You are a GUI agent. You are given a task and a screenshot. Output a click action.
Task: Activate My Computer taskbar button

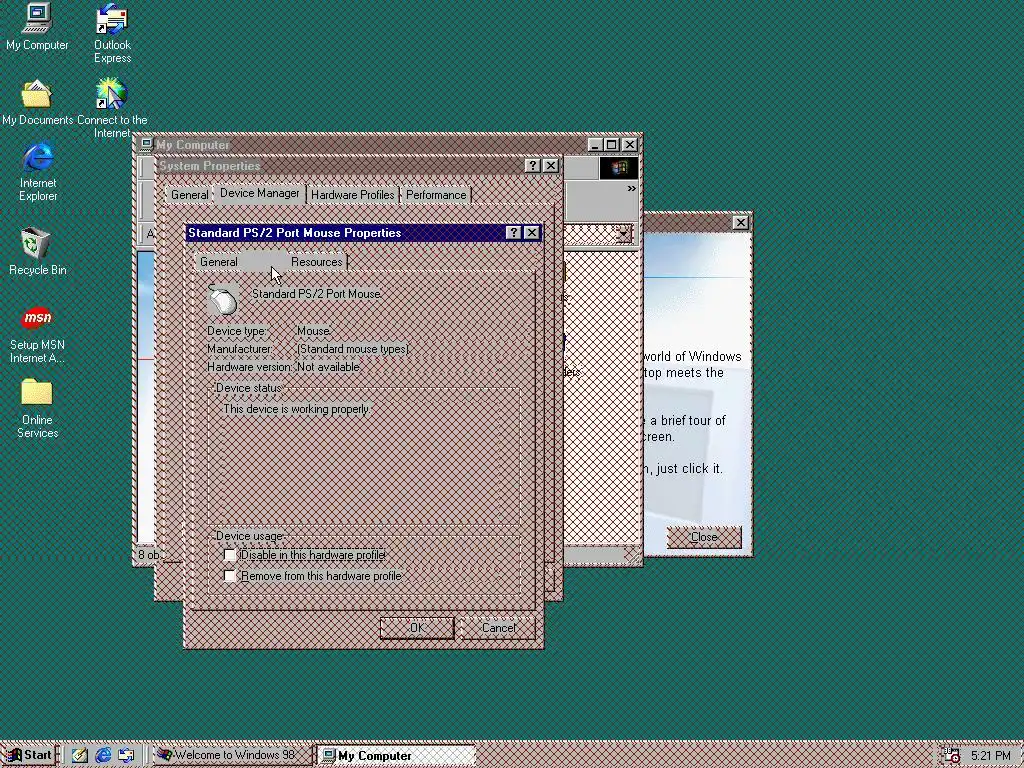click(x=396, y=756)
